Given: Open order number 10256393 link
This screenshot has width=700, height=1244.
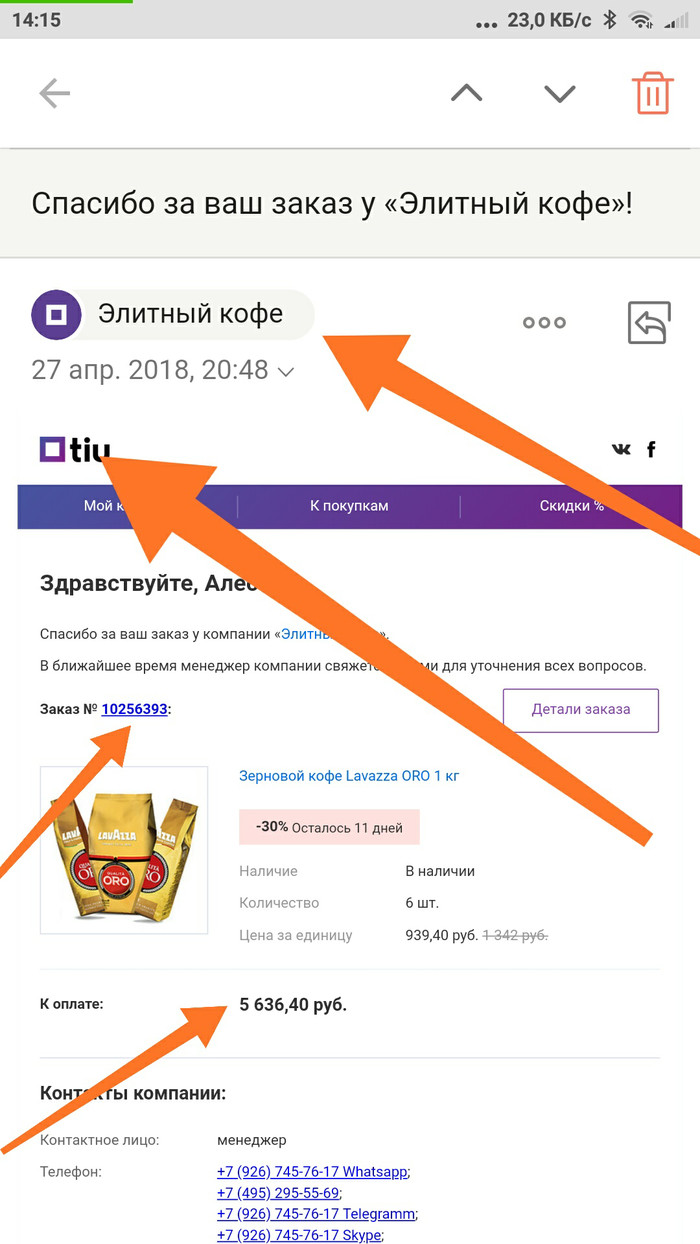Looking at the screenshot, I should (x=134, y=709).
